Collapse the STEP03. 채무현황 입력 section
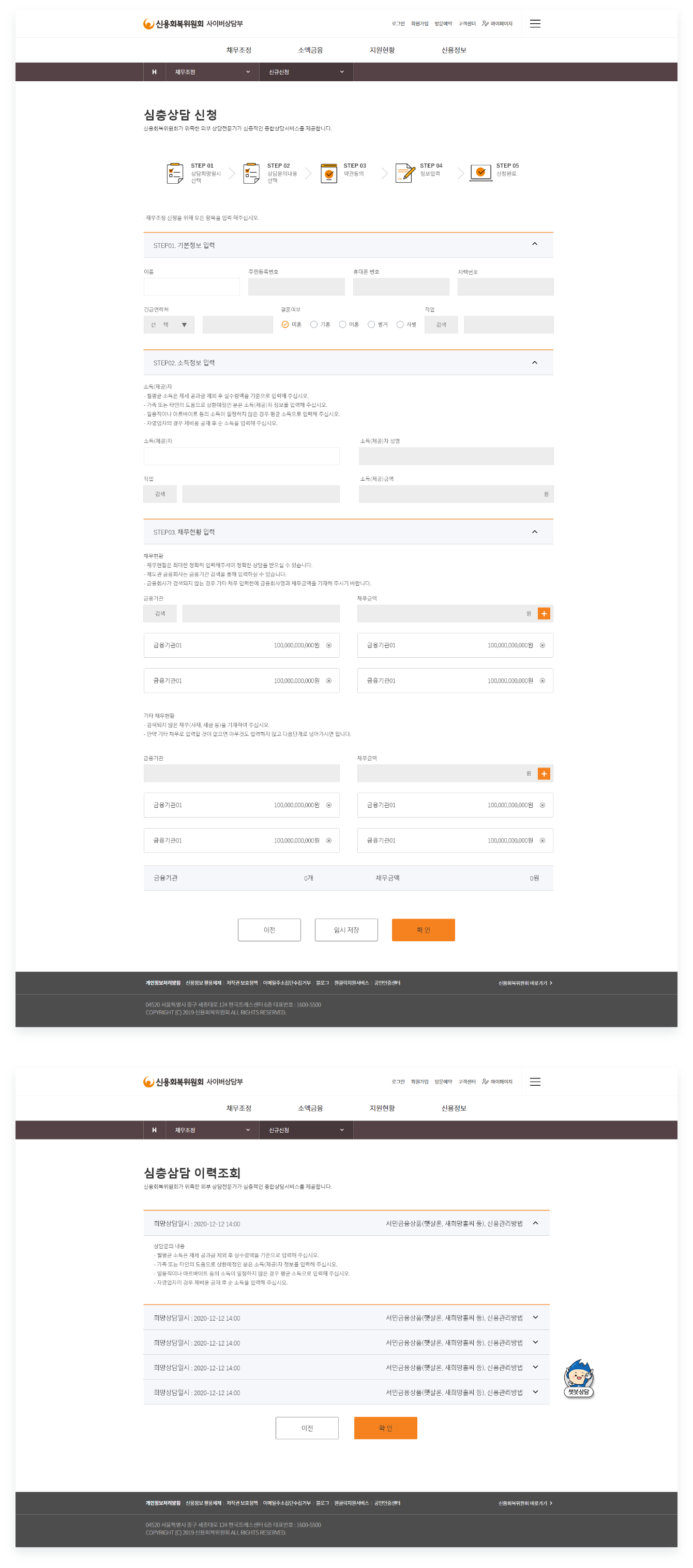Screen dimensions: 693x1568 [x=534, y=531]
